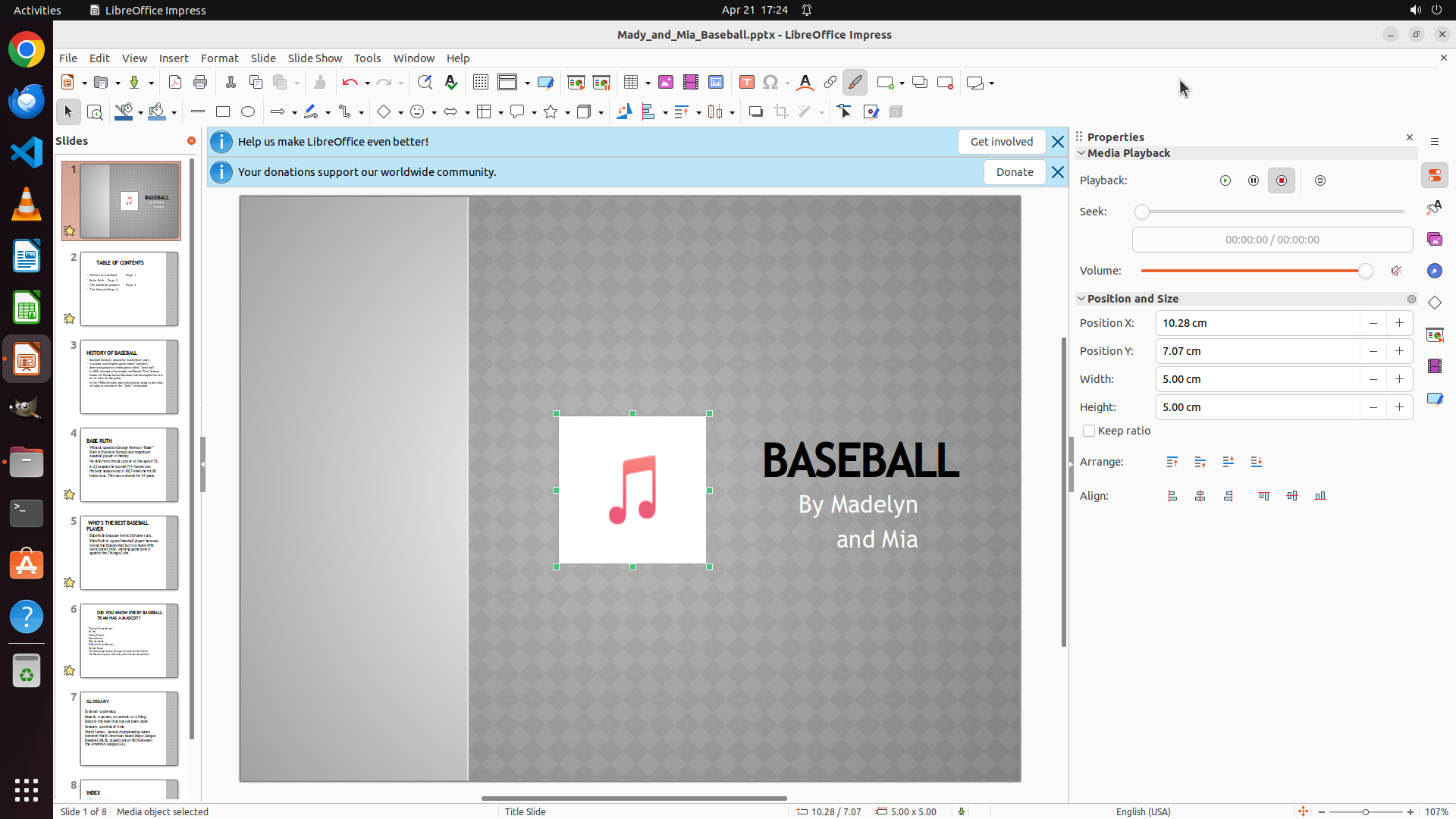Open the Gallery sidebar panel icon
The height and width of the screenshot is (819, 1456).
pos(1435,239)
